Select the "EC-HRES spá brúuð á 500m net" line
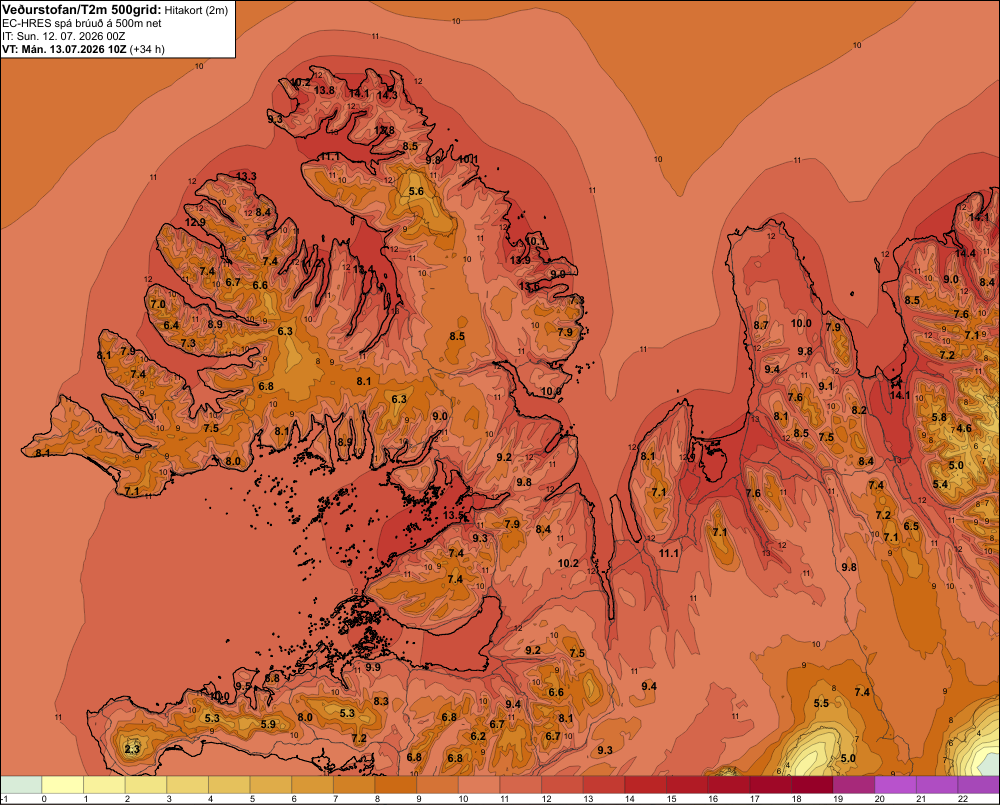 pyautogui.click(x=82, y=24)
